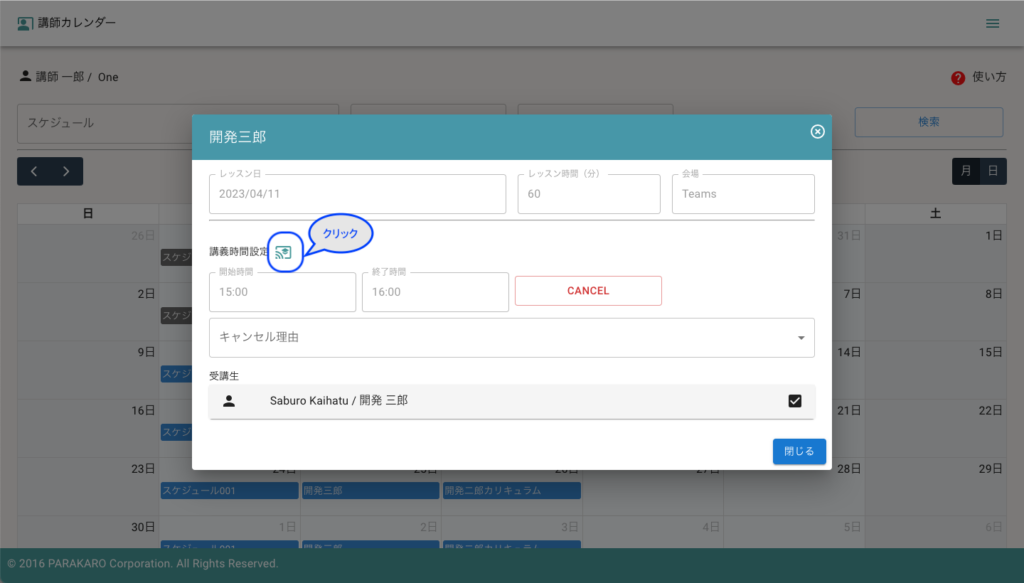This screenshot has height=583, width=1024.
Task: Click the 終了時間 16:00 field
Action: [x=435, y=292]
